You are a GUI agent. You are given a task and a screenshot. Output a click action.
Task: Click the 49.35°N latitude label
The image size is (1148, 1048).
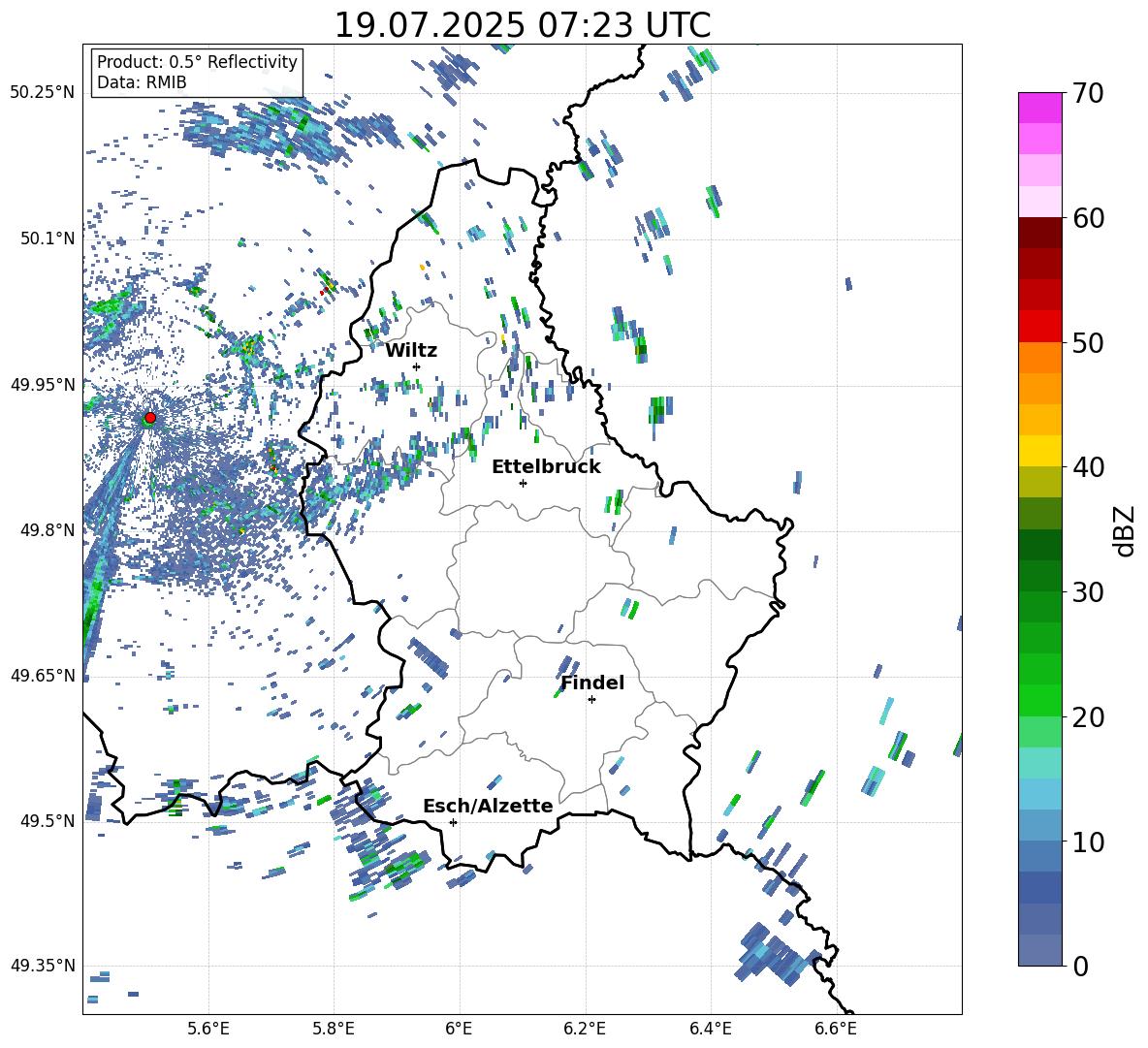coord(43,966)
